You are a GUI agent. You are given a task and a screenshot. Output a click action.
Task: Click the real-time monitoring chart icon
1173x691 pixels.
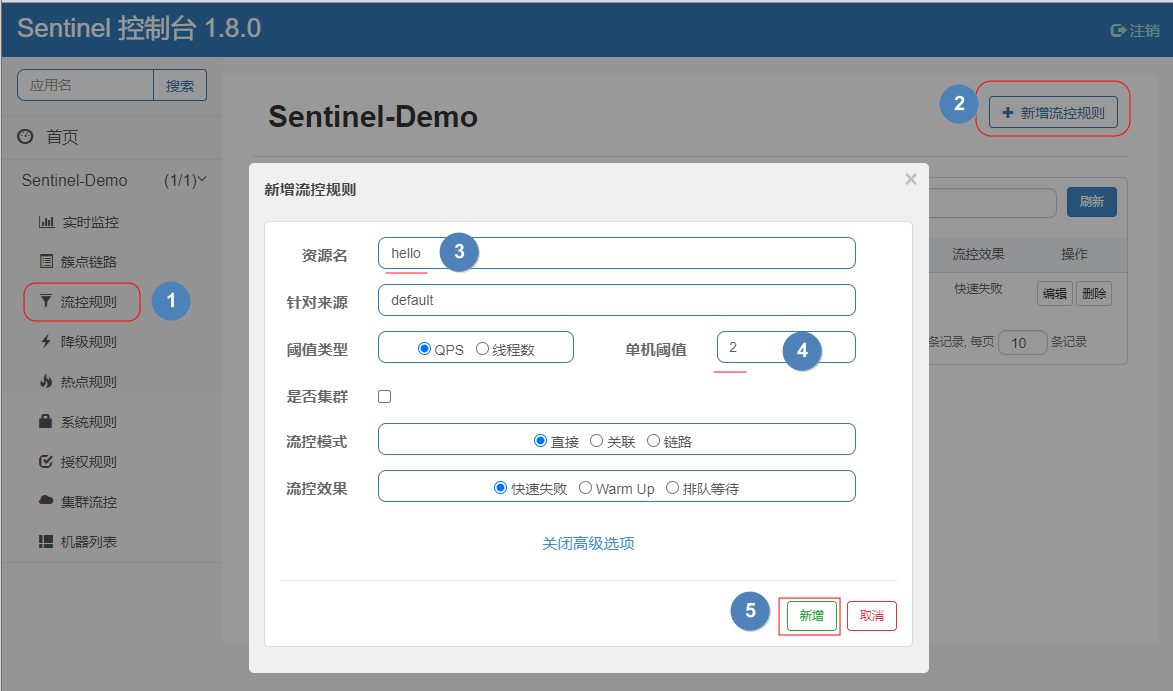(46, 222)
